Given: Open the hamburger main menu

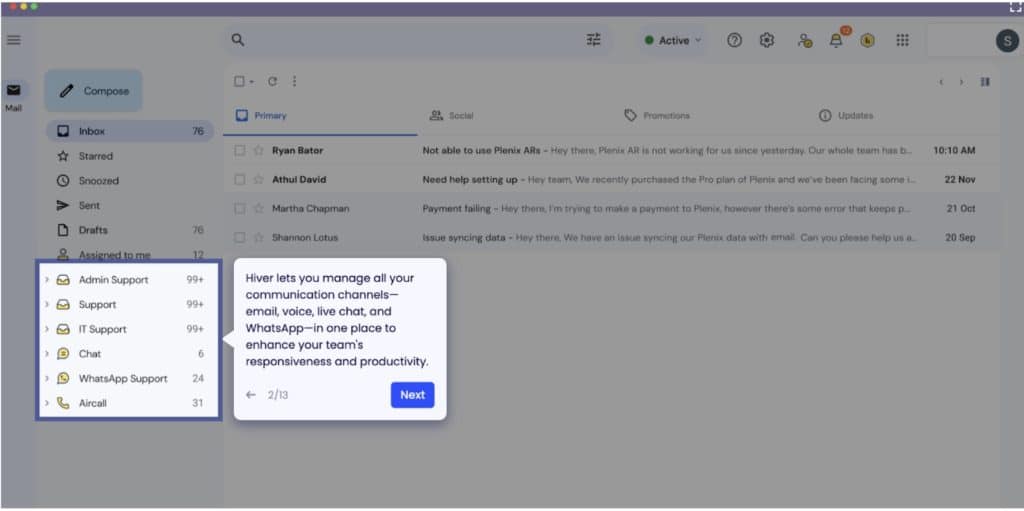Looking at the screenshot, I should point(13,40).
